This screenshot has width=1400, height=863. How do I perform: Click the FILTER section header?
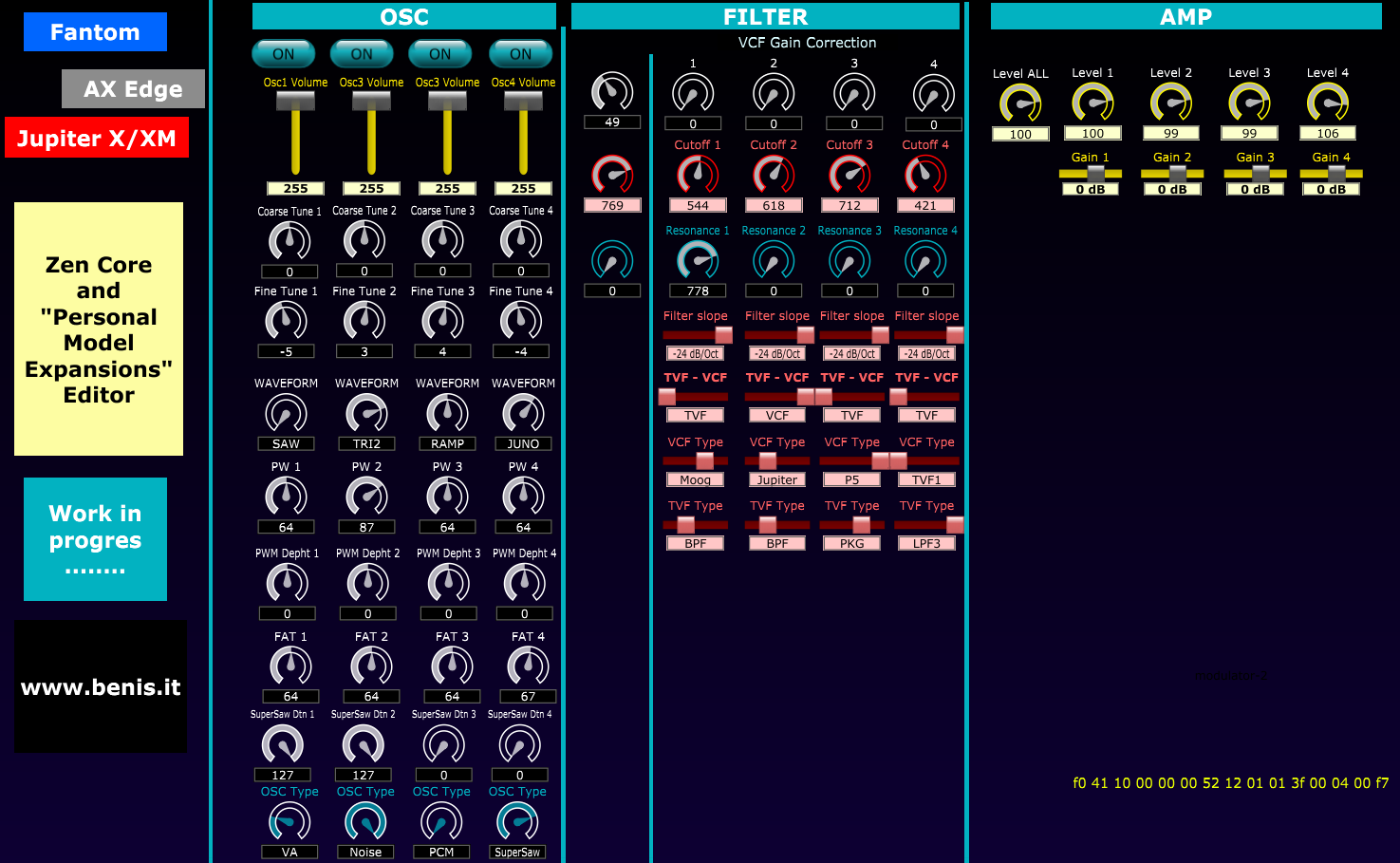(x=765, y=16)
